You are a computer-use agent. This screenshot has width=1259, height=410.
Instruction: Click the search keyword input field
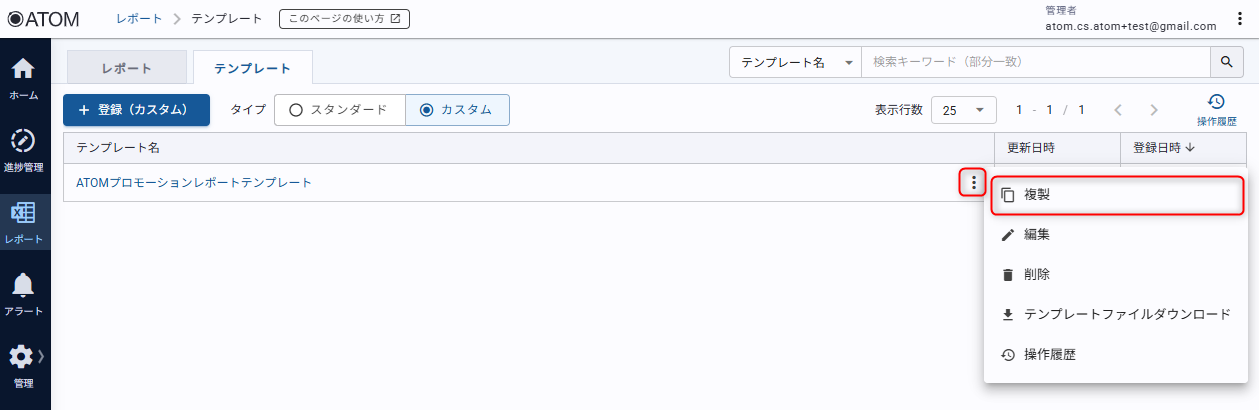(x=1035, y=62)
